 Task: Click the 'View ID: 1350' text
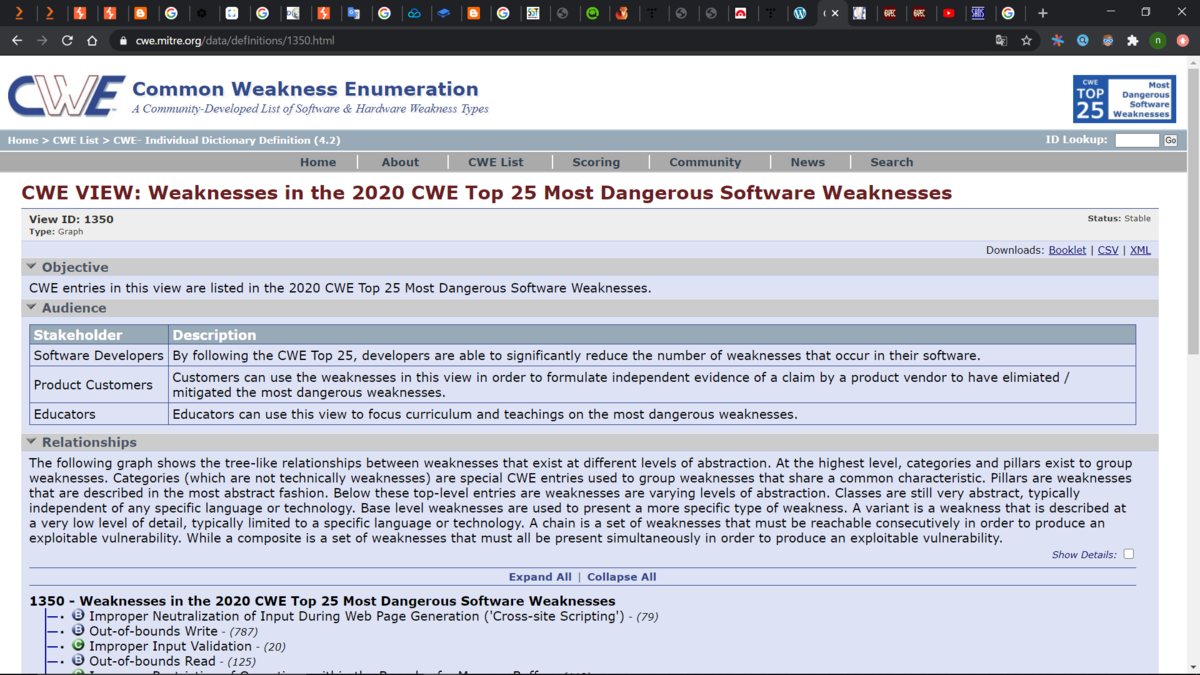71,219
